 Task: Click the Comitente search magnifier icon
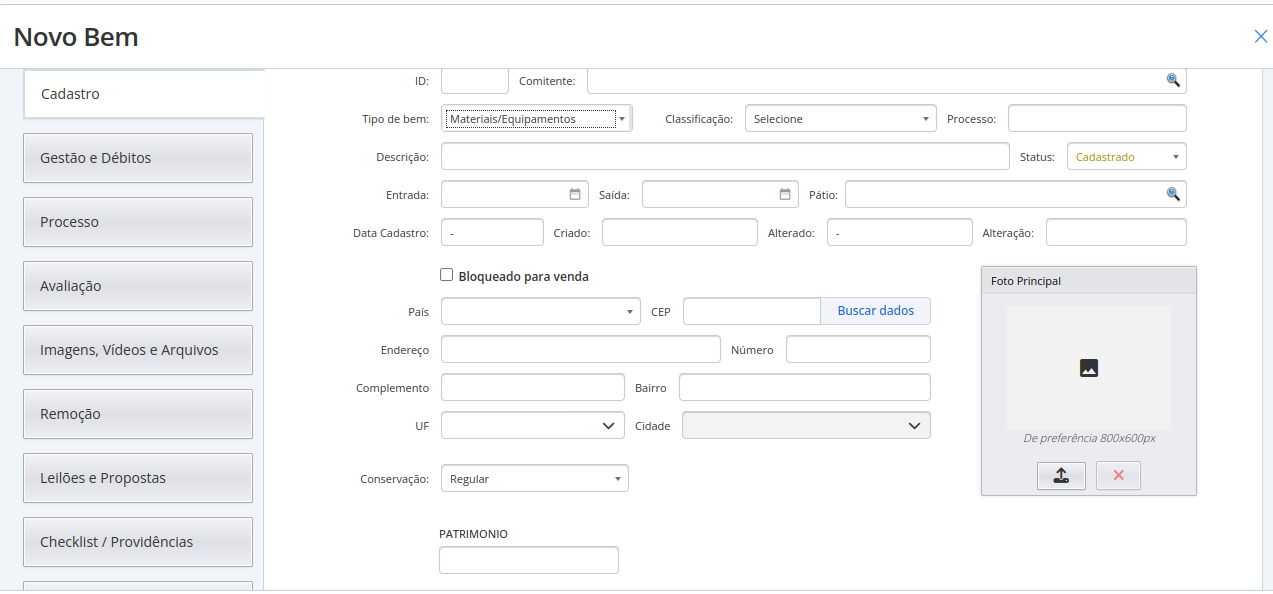tap(1173, 81)
